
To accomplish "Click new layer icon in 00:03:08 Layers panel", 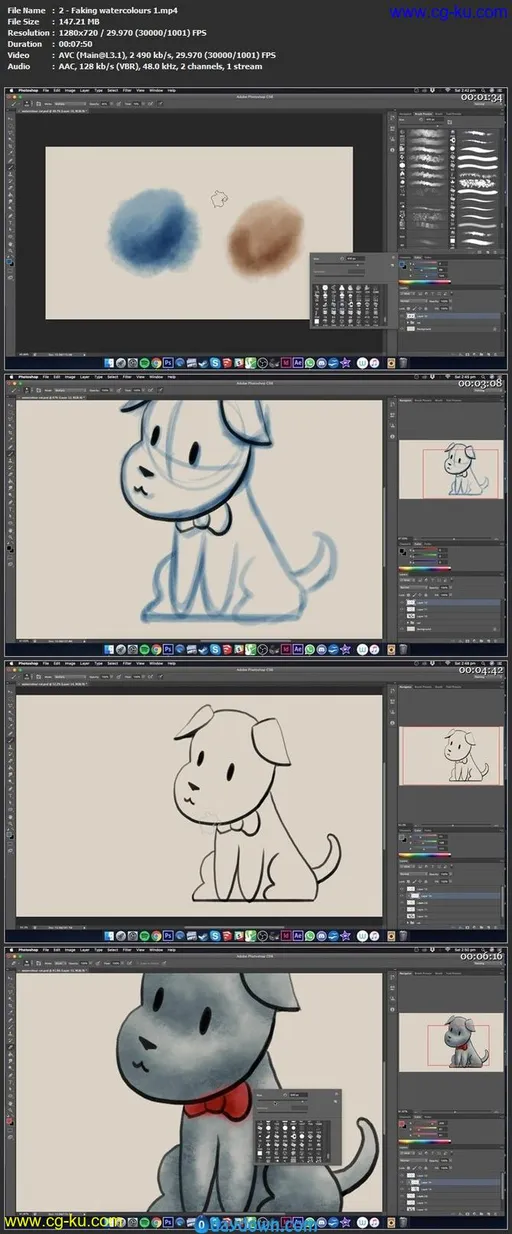I will pos(488,641).
